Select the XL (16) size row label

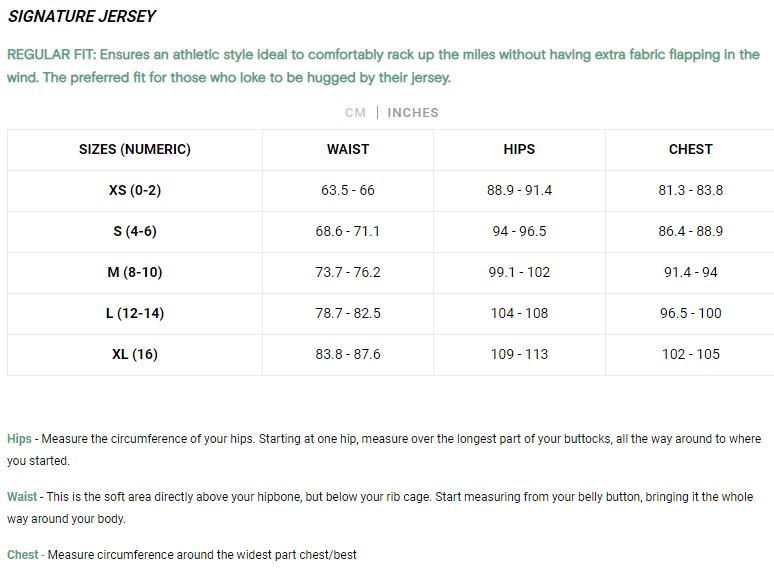coord(135,354)
